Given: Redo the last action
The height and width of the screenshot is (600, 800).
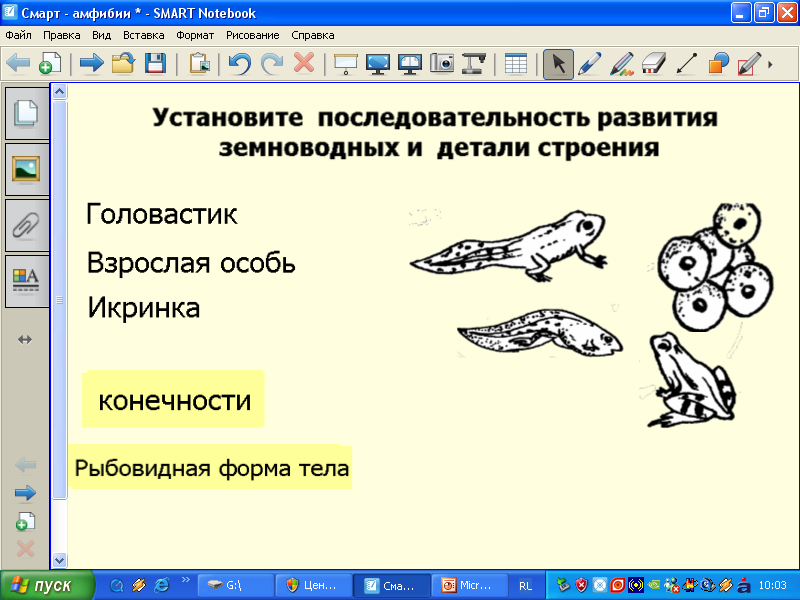Looking at the screenshot, I should [272, 64].
